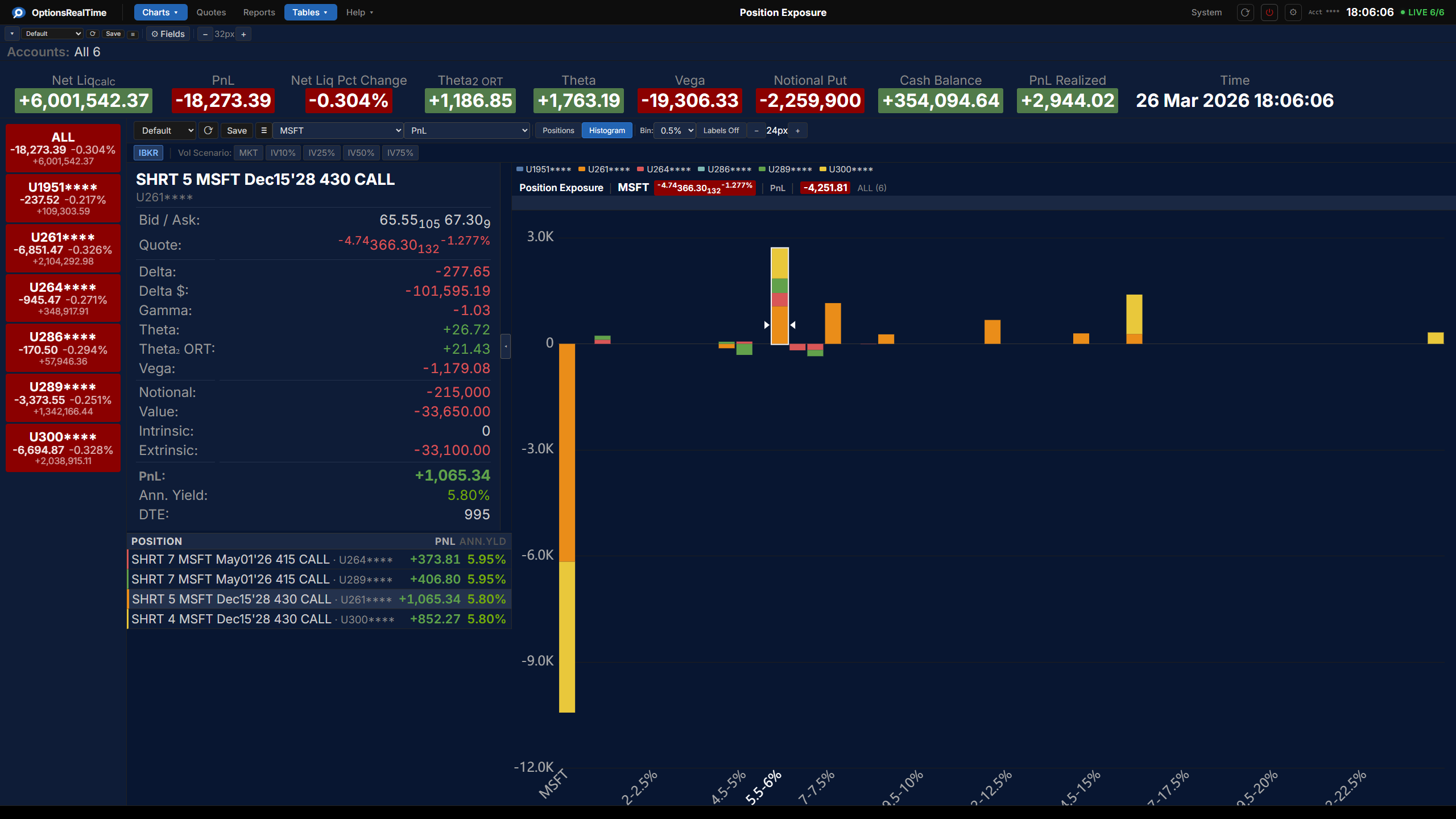Select the U289**** account tile

point(63,398)
